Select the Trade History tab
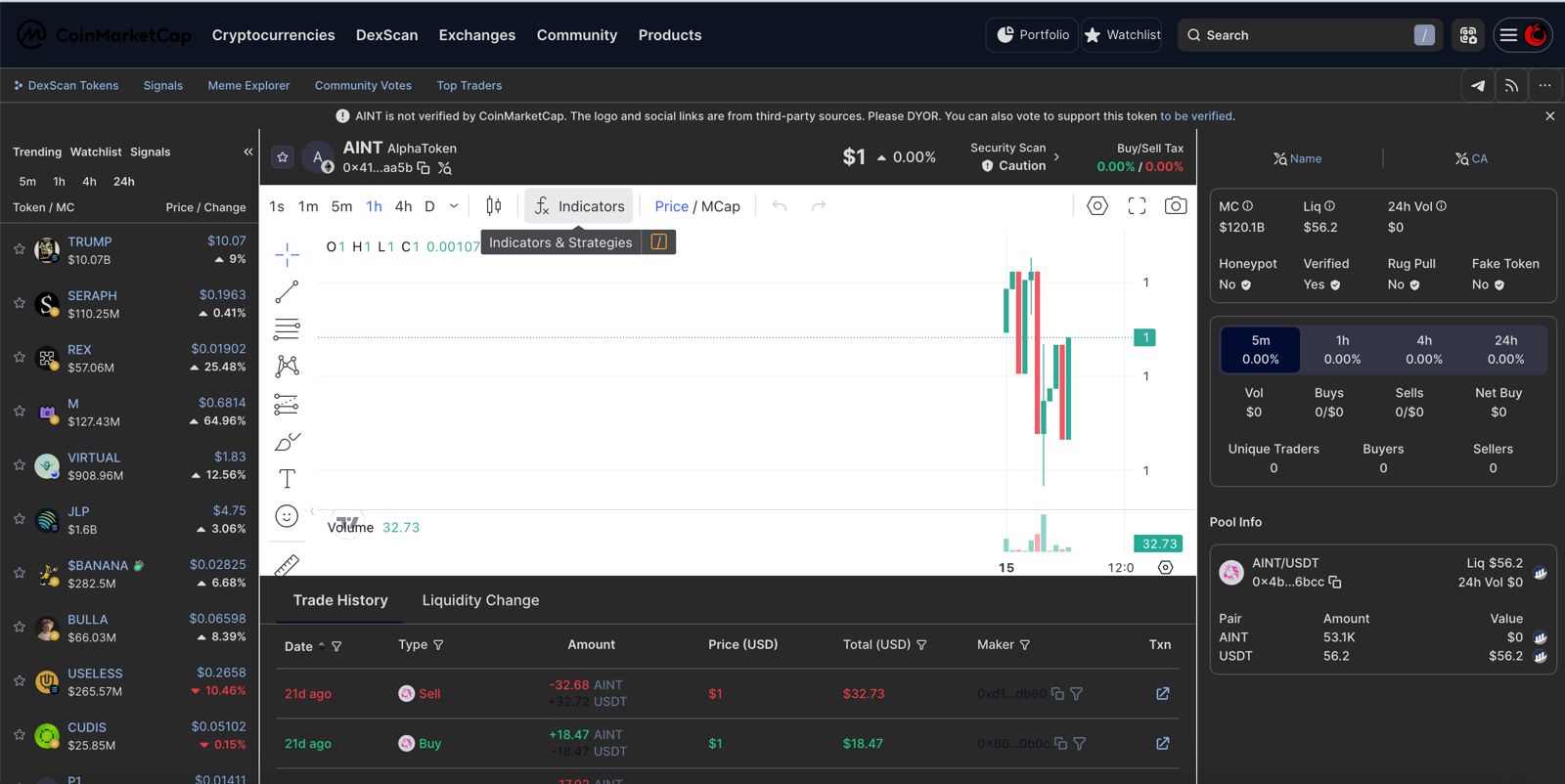The image size is (1565, 784). pyautogui.click(x=340, y=600)
